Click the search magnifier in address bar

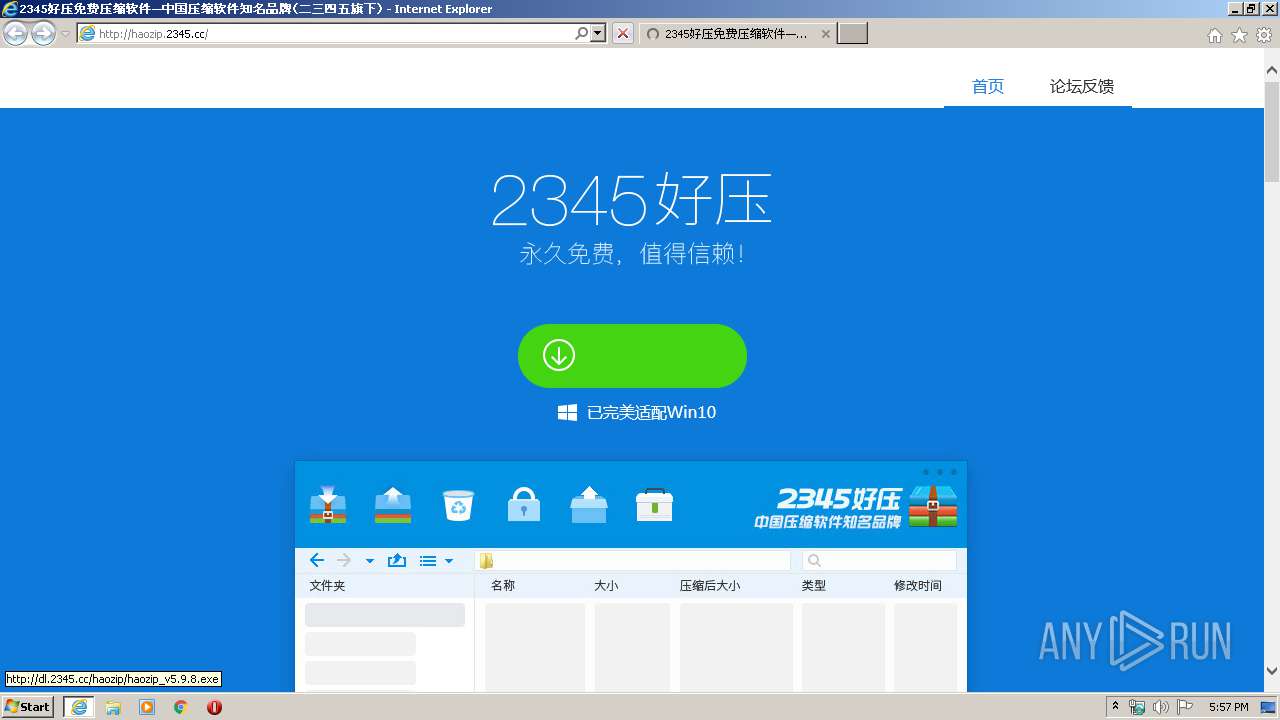tap(582, 34)
